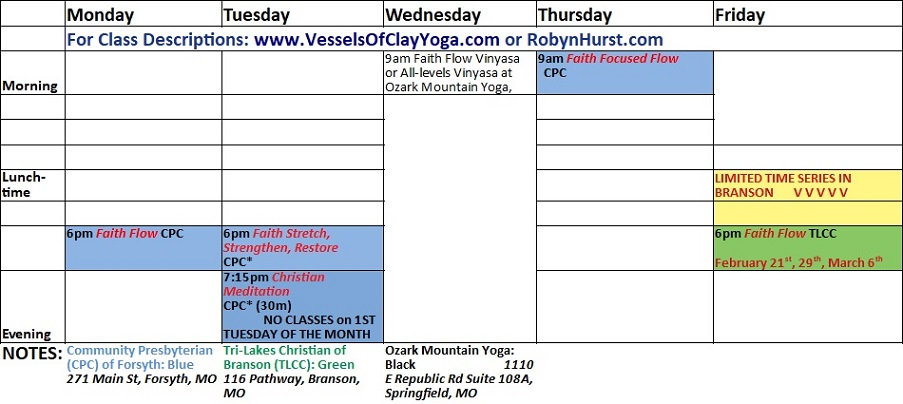
Task: Click the Limited Time Series in Branson banner
Action: pos(807,184)
